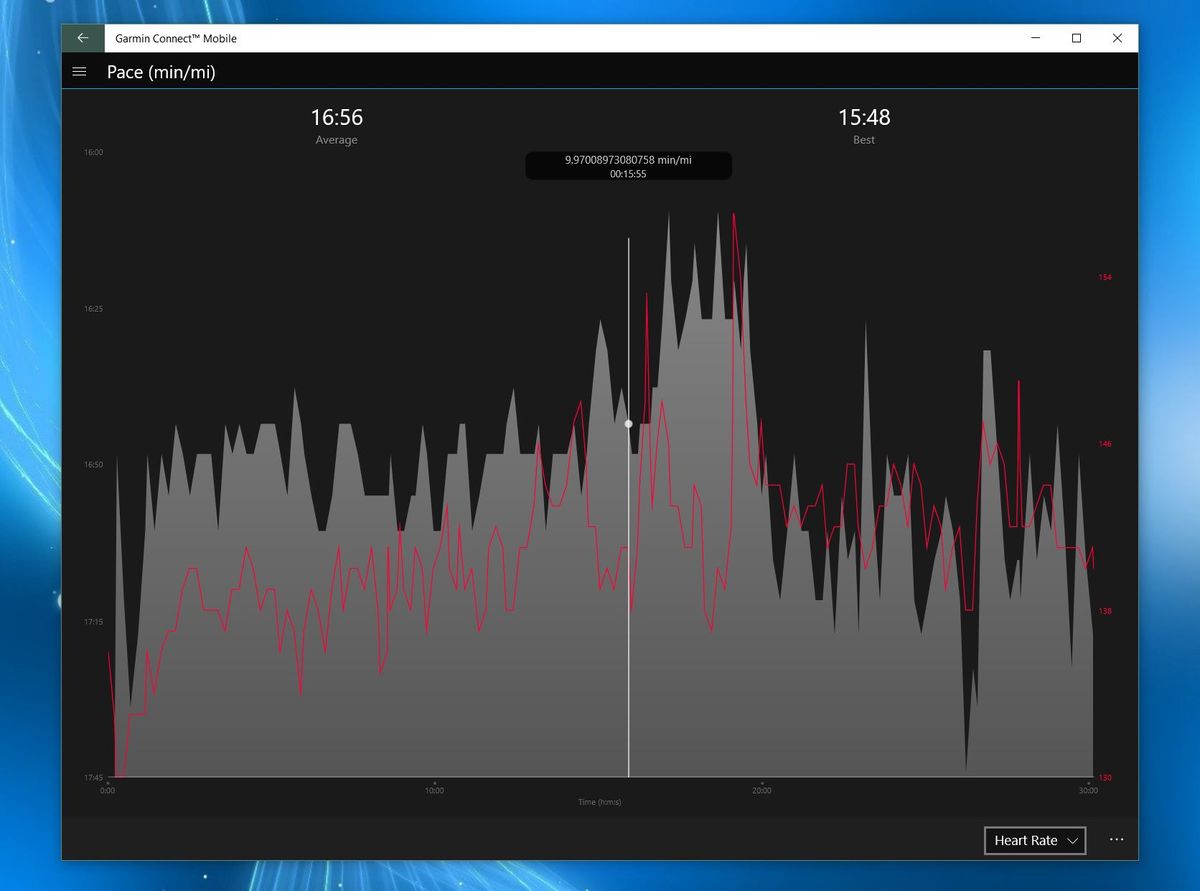Click the 30:00 time axis label
The image size is (1200, 891).
(x=1088, y=789)
